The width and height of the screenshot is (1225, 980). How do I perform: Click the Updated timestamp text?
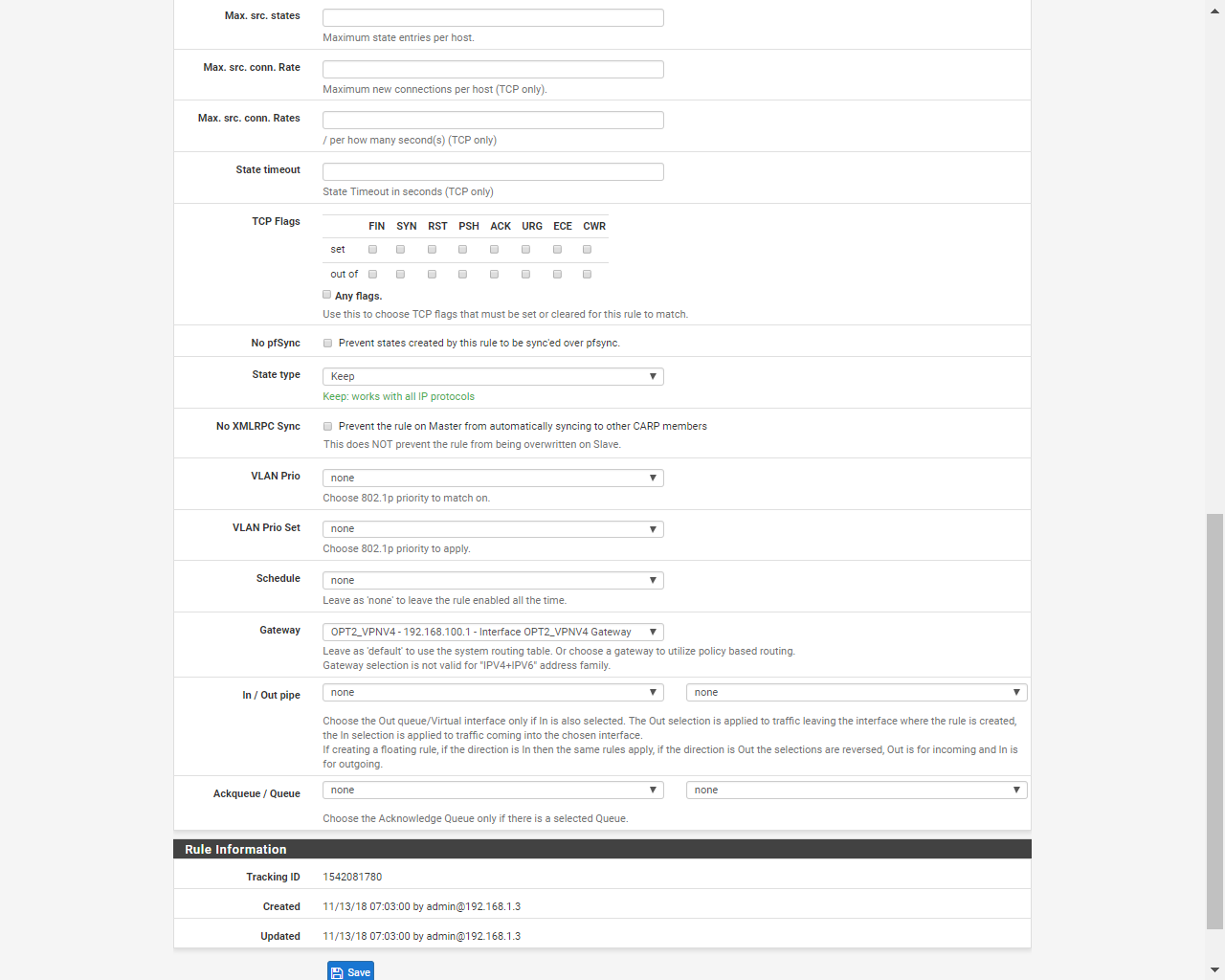422,936
